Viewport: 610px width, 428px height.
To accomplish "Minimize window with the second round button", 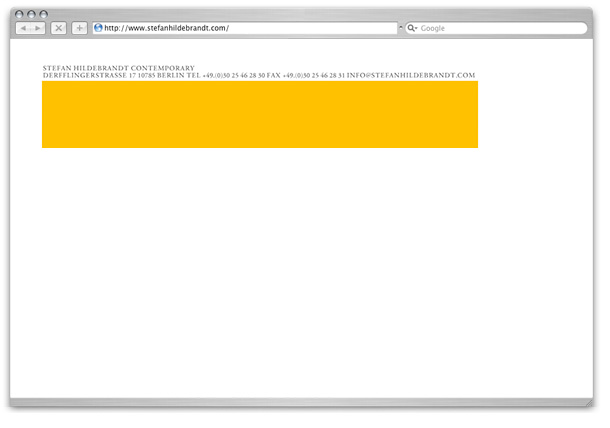I will 32,14.
